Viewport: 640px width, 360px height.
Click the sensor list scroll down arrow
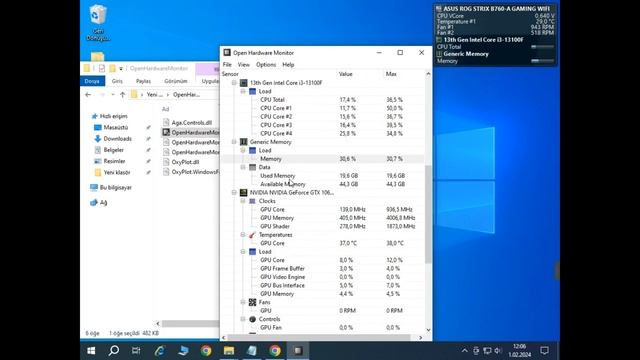click(x=428, y=330)
